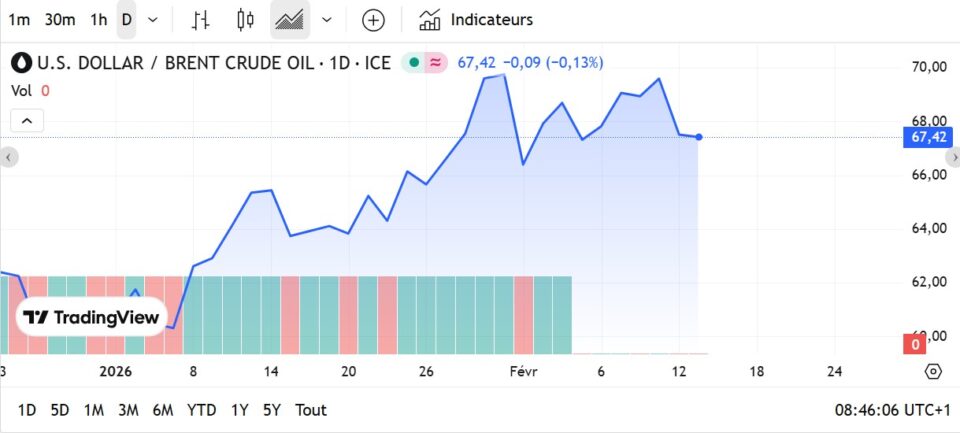
Task: Click the green market status dot
Action: [x=414, y=63]
